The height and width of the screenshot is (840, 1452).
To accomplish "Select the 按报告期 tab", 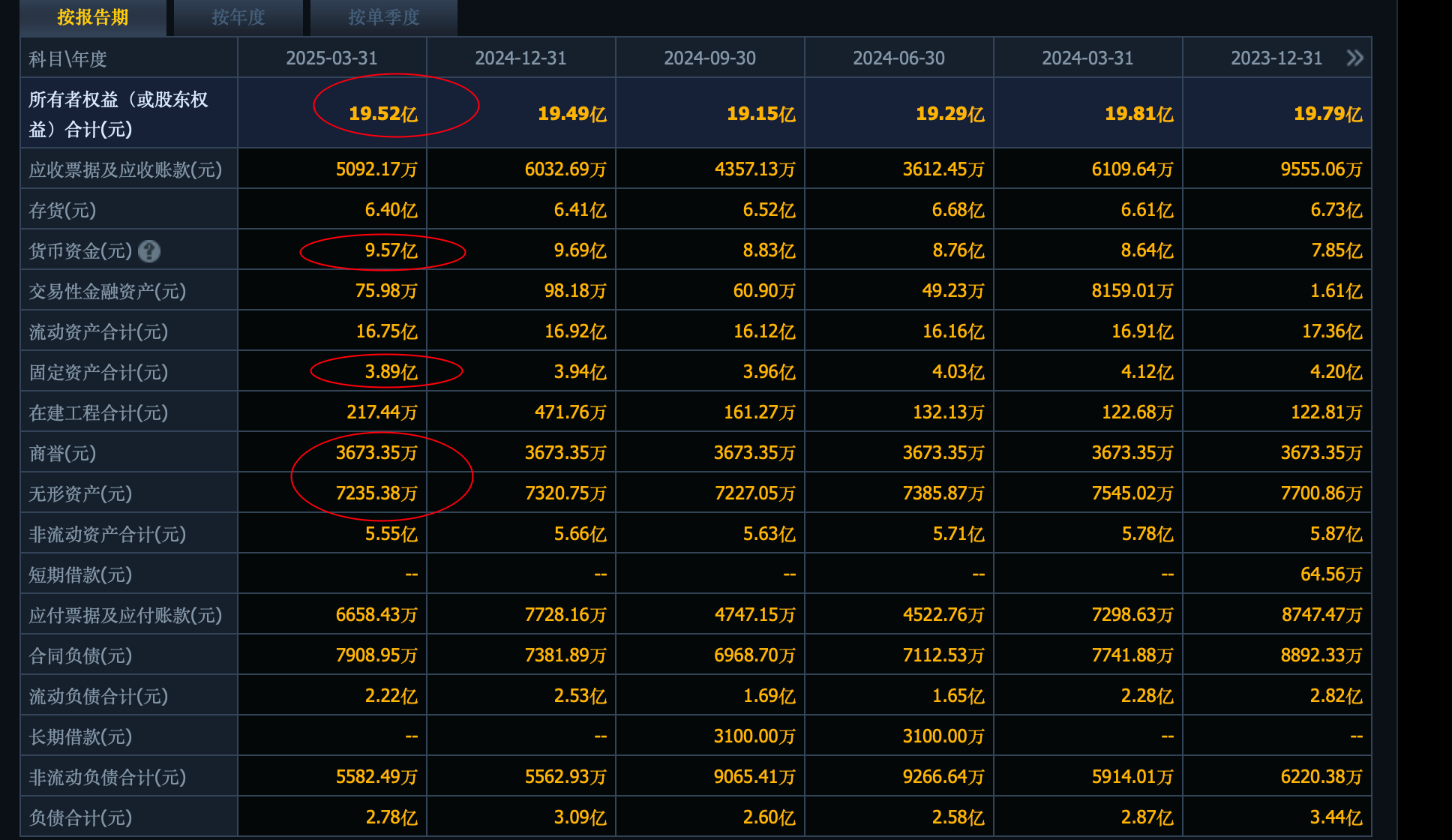I will 93,17.
